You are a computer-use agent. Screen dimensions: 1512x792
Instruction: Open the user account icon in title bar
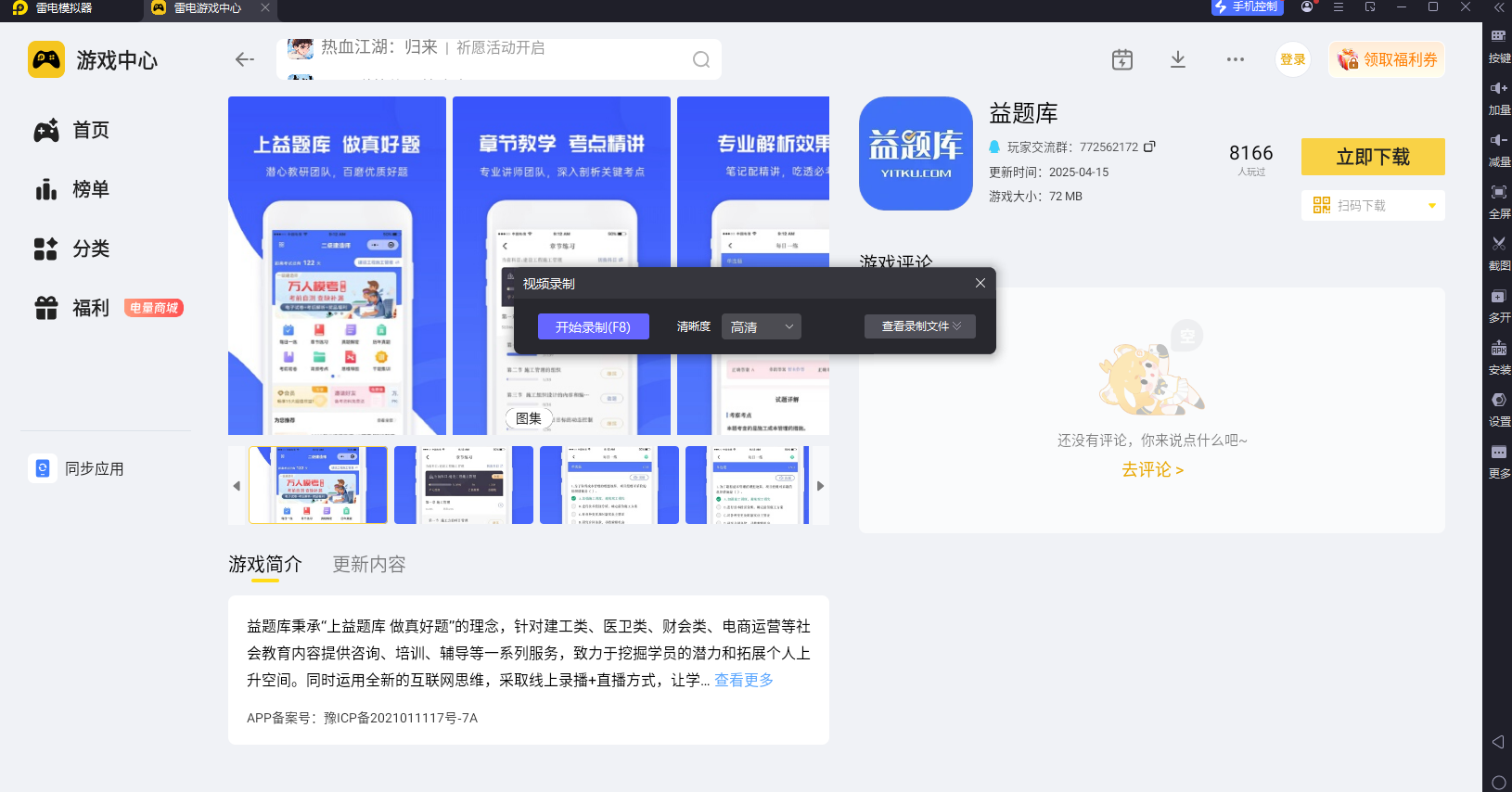[x=1307, y=6]
